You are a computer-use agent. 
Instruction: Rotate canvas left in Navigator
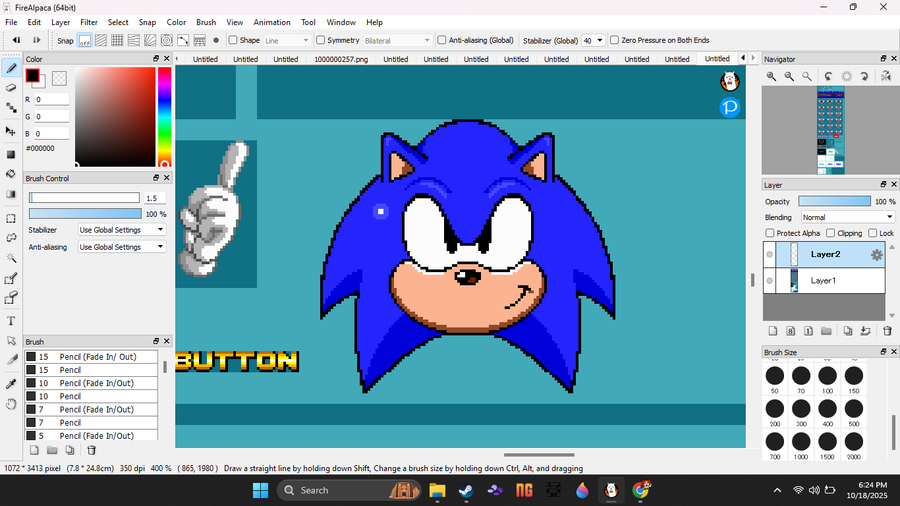[x=828, y=76]
